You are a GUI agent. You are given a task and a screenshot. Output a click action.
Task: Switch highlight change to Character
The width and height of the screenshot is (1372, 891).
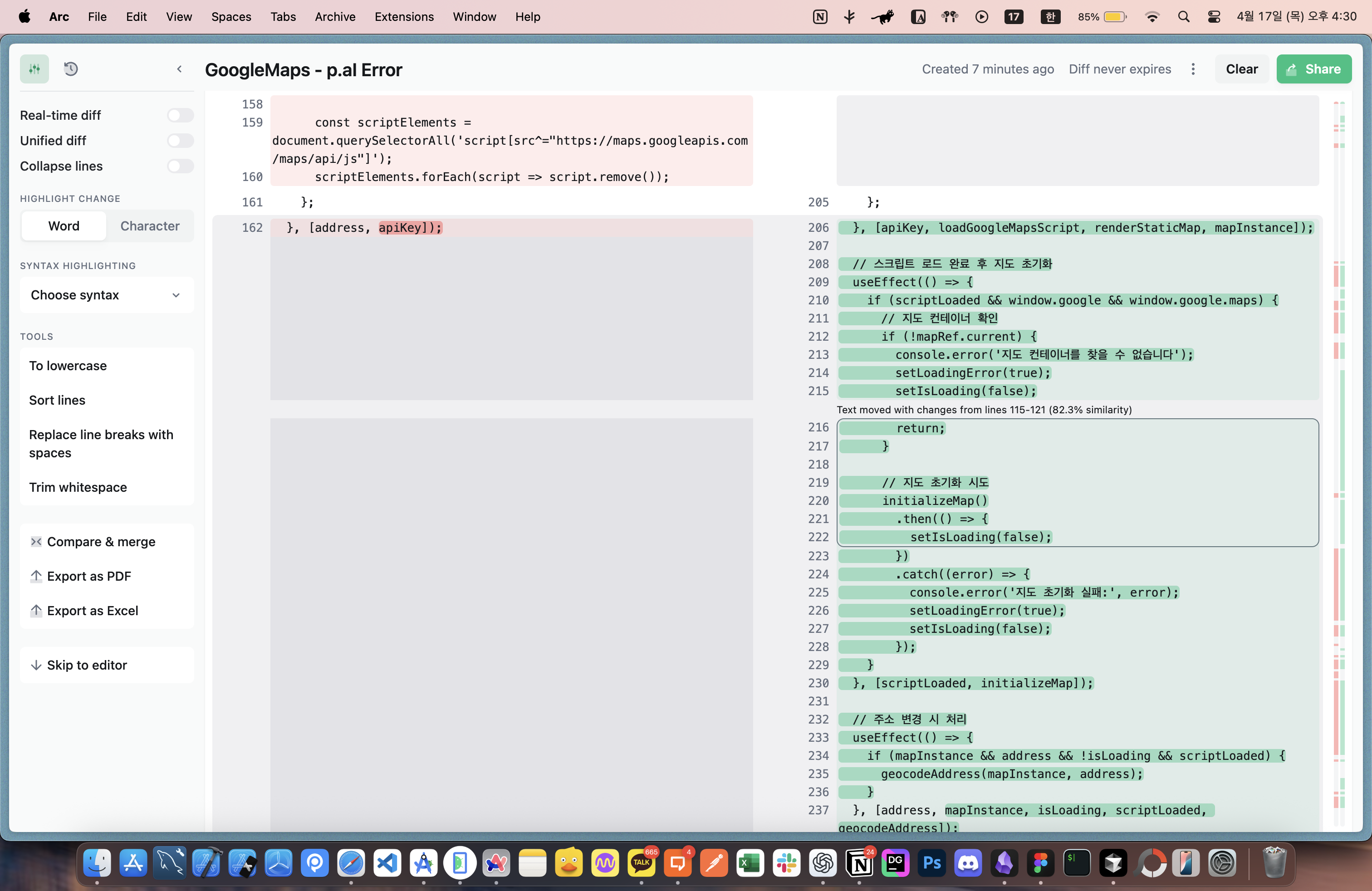(x=150, y=226)
